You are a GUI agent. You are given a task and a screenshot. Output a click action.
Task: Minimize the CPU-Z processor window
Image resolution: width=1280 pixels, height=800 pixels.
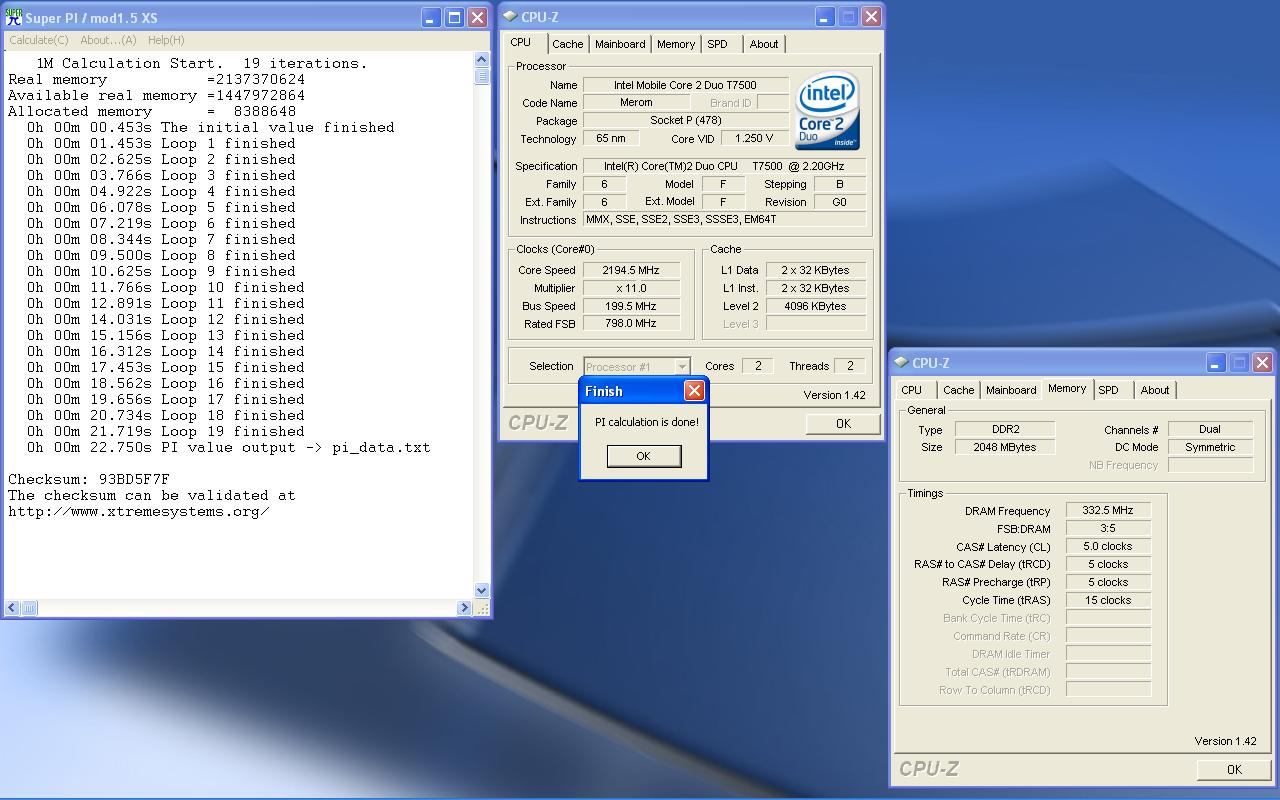point(824,17)
